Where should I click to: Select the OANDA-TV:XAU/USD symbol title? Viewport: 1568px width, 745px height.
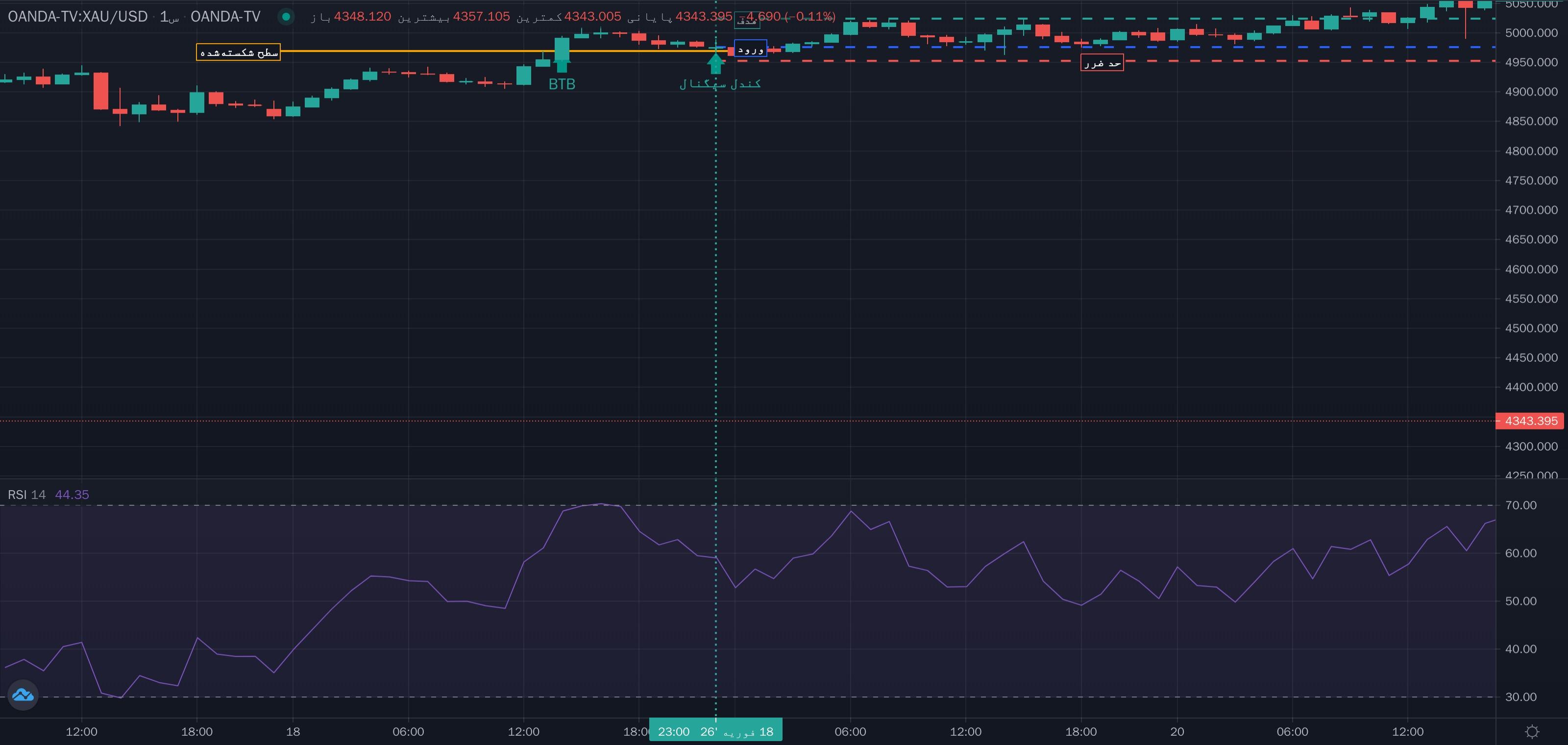coord(77,17)
